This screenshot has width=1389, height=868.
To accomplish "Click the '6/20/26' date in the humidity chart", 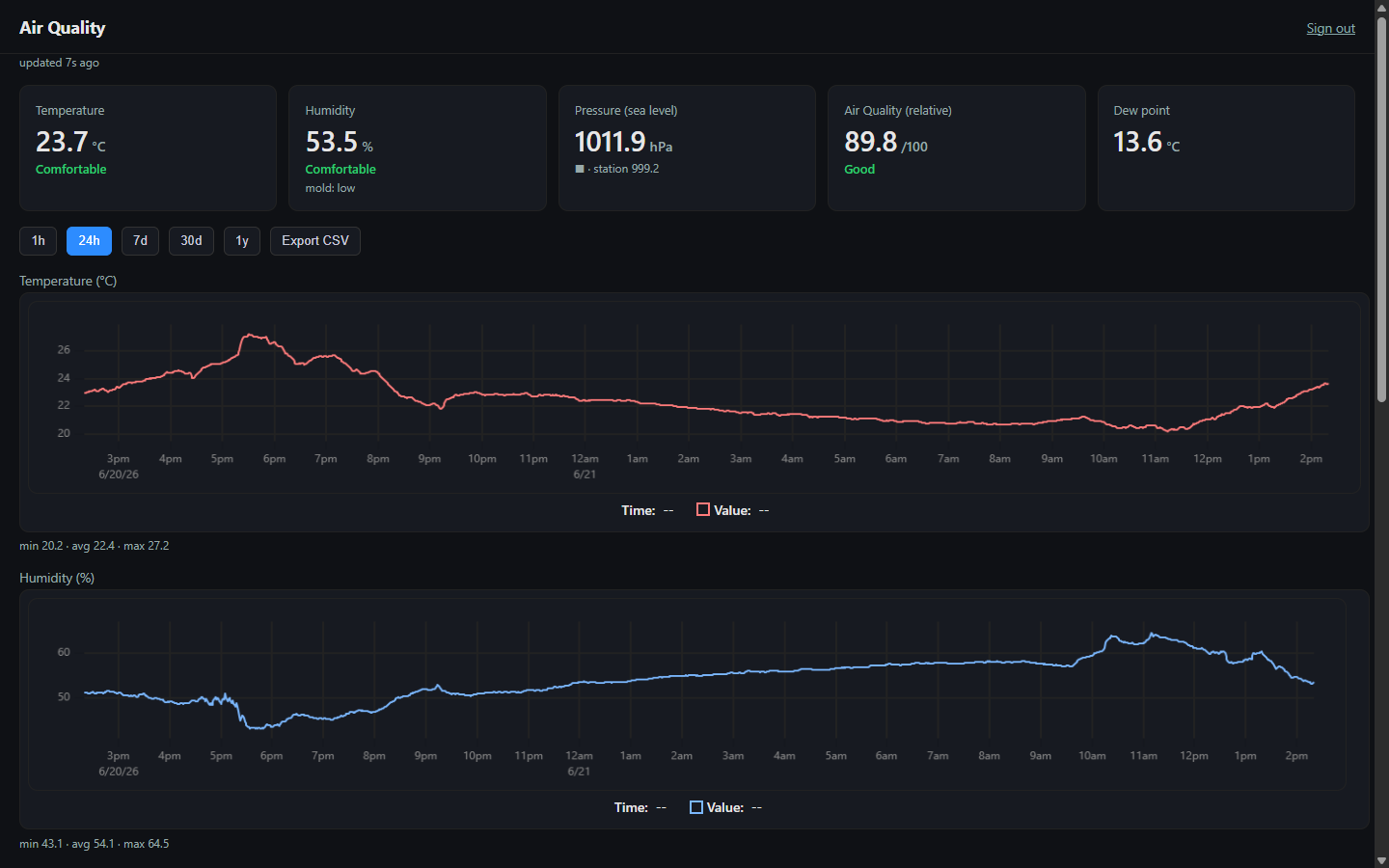I will (119, 772).
